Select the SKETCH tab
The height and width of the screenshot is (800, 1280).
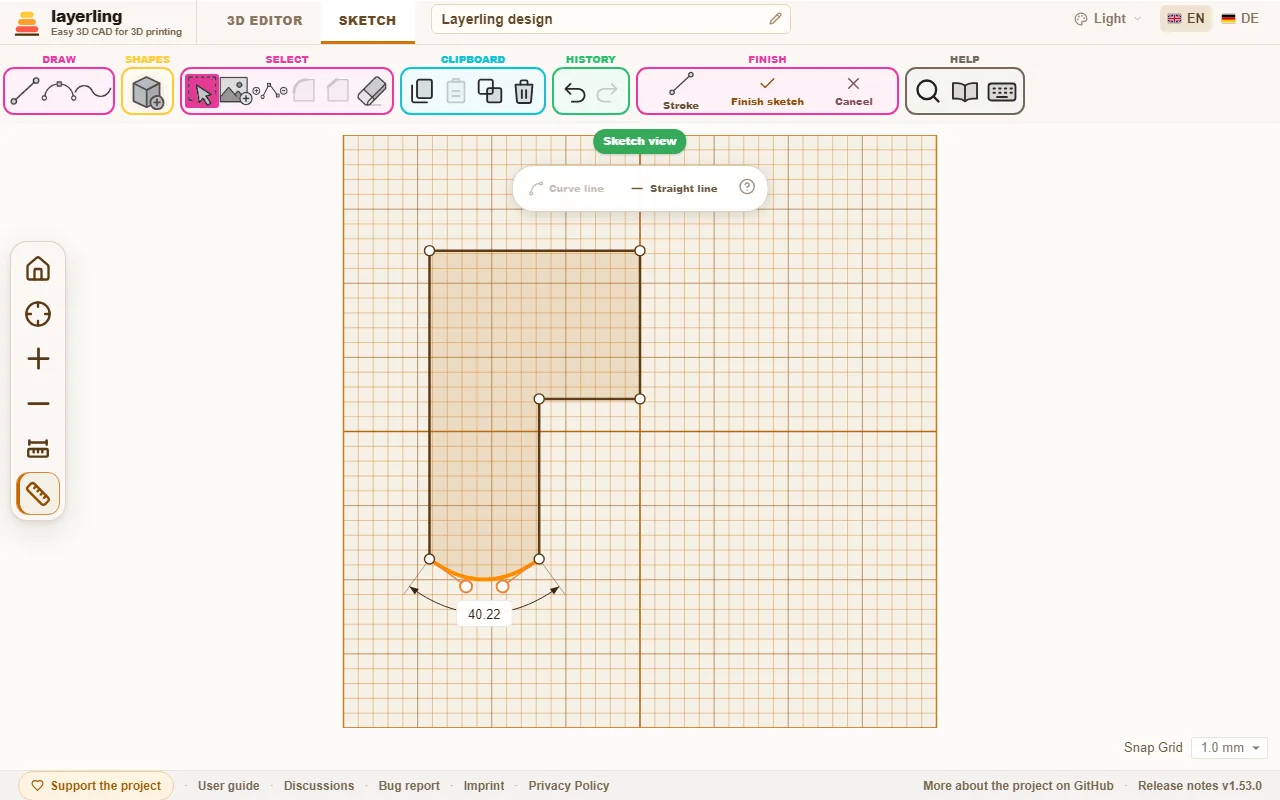[367, 21]
